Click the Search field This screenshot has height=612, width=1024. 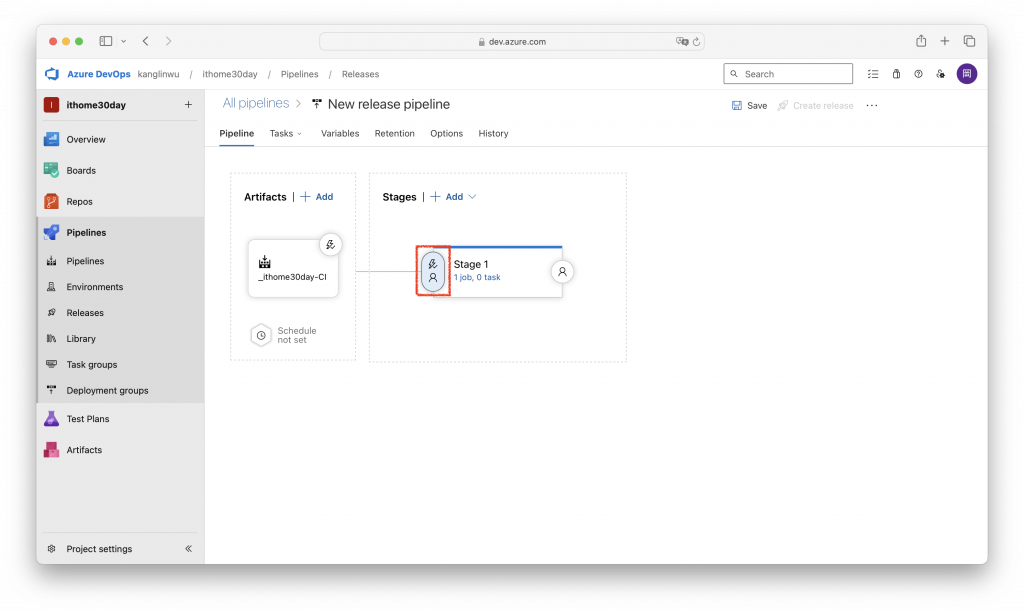[788, 74]
